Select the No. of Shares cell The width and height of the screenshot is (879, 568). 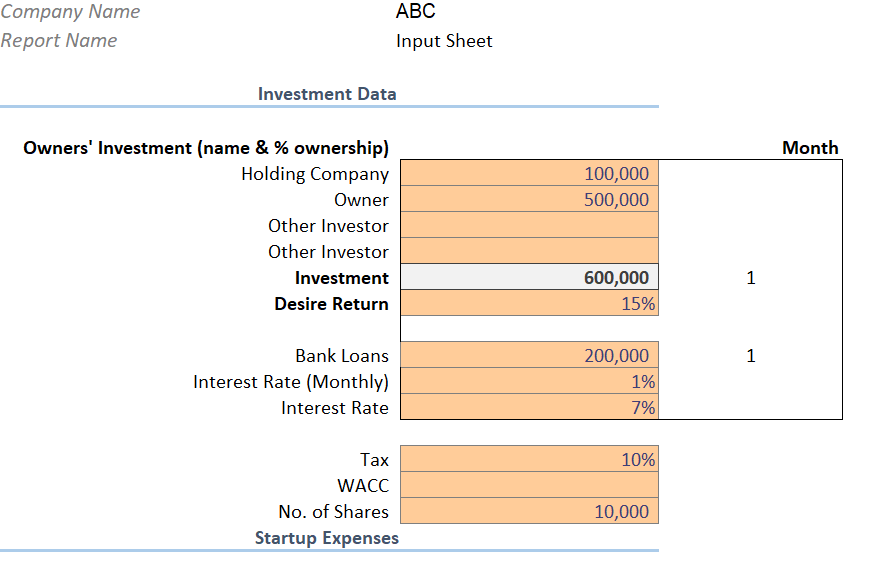(x=529, y=510)
